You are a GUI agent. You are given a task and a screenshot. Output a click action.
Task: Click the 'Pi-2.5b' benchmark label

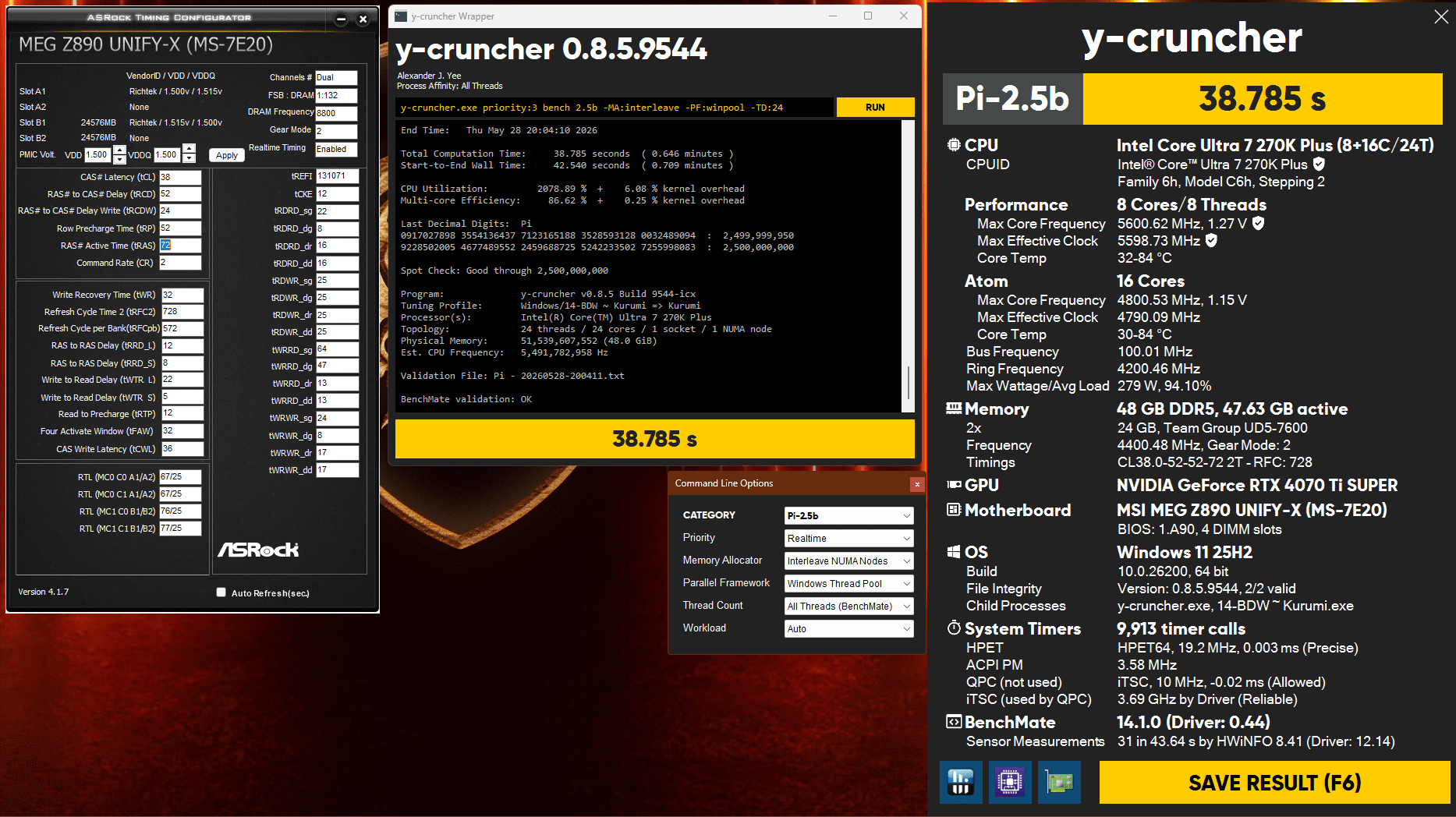[1012, 99]
